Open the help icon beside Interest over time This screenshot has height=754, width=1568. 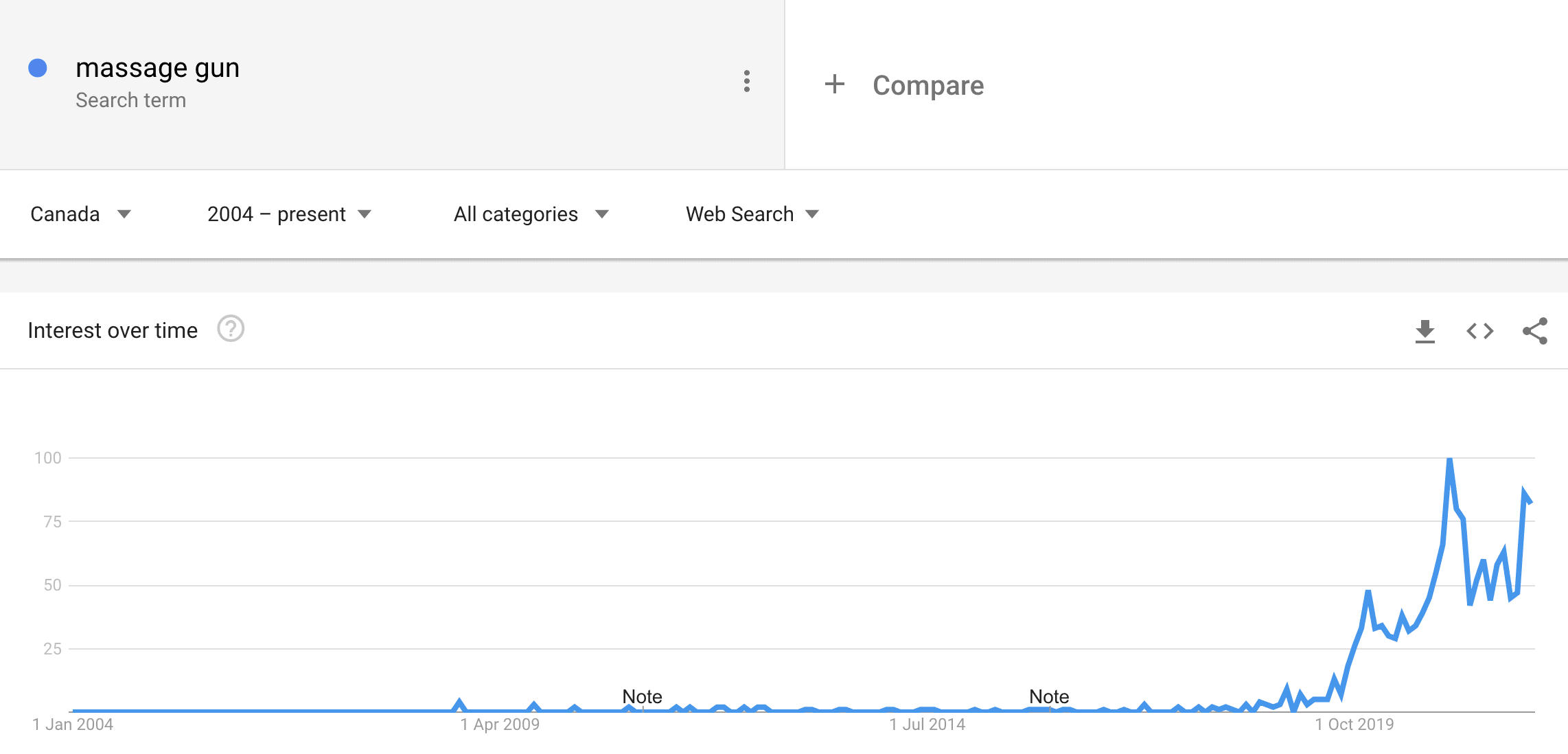231,329
